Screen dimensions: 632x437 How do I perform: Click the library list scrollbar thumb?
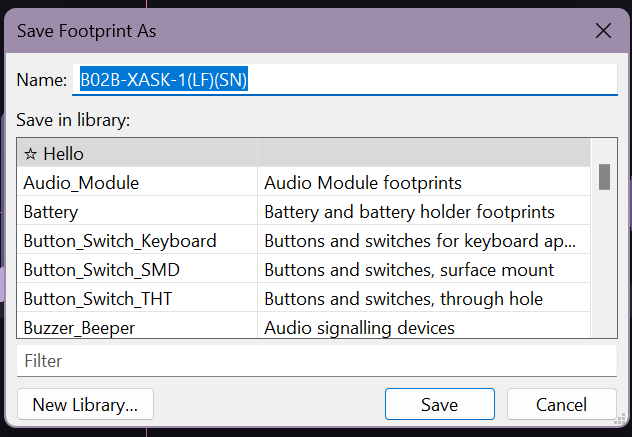[x=604, y=177]
